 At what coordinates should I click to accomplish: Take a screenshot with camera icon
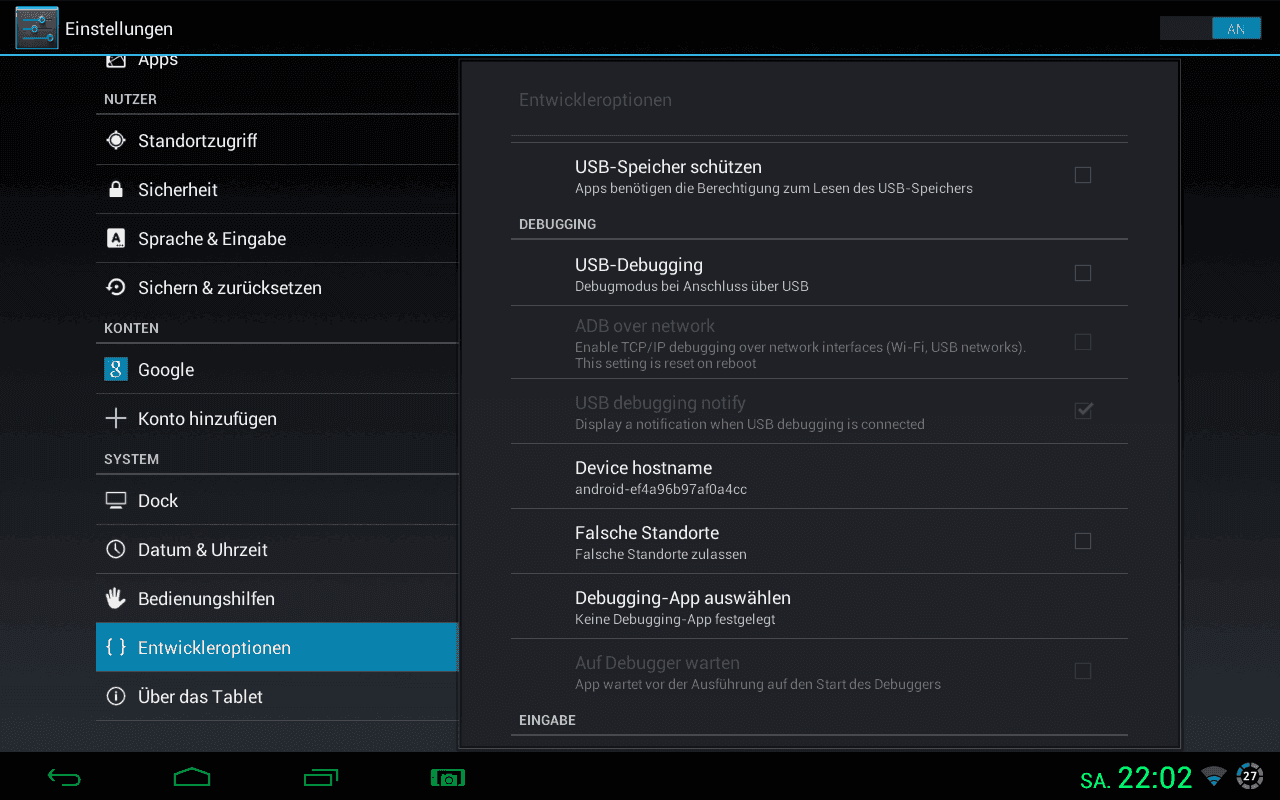tap(448, 777)
